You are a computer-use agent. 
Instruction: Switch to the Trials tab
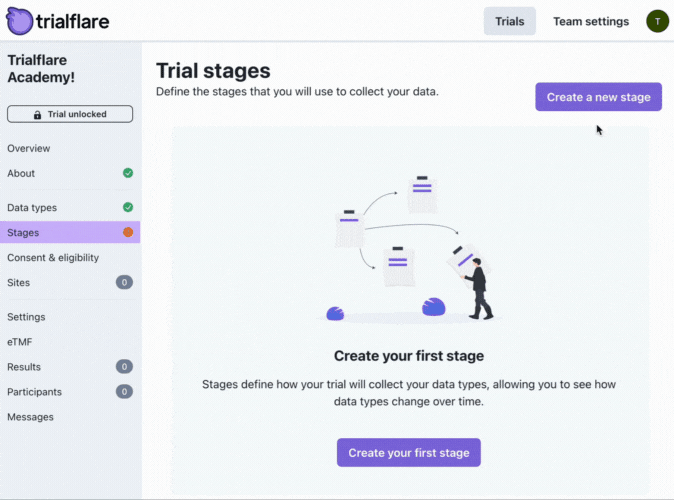coord(509,21)
